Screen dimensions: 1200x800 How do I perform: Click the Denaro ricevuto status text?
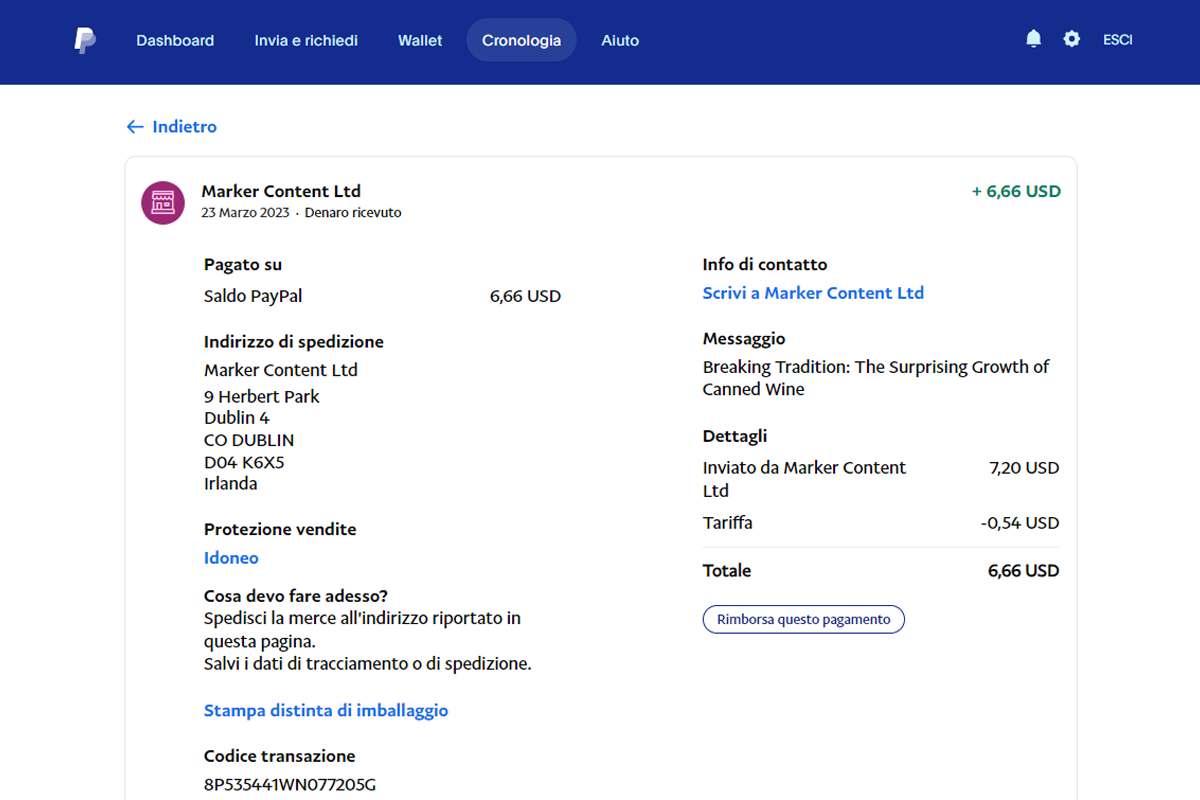click(353, 213)
